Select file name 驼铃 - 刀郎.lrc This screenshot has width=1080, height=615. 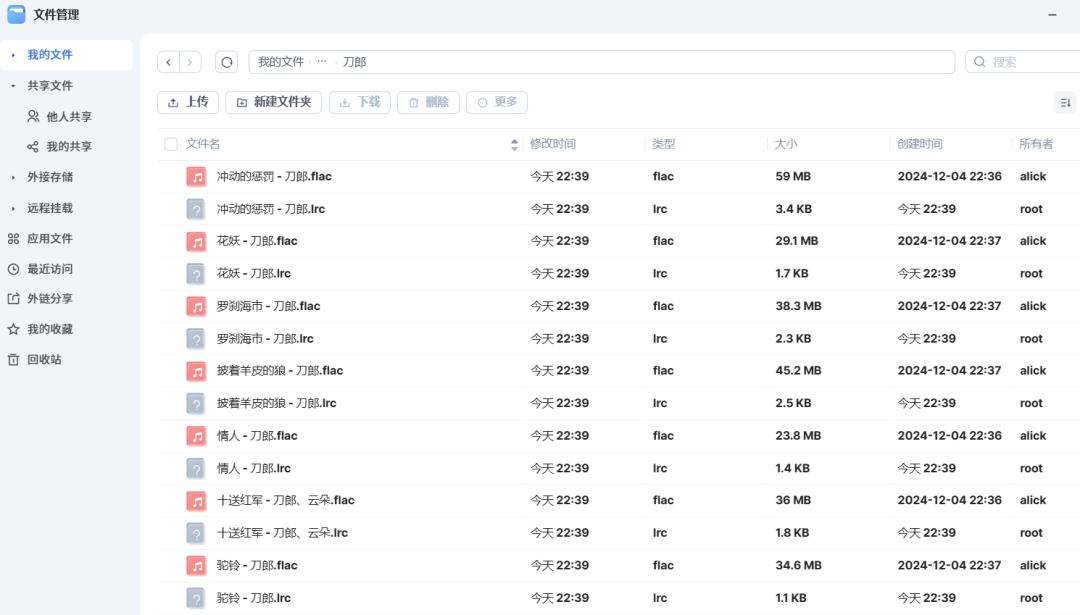tap(253, 598)
